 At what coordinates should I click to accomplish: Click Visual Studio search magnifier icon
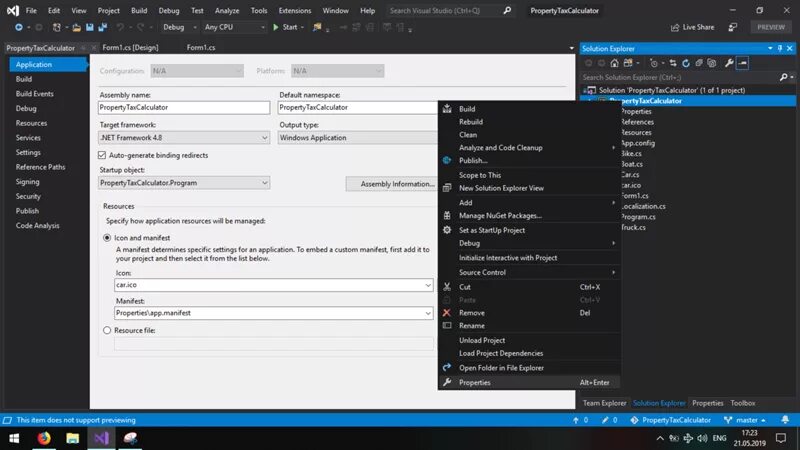pos(507,10)
